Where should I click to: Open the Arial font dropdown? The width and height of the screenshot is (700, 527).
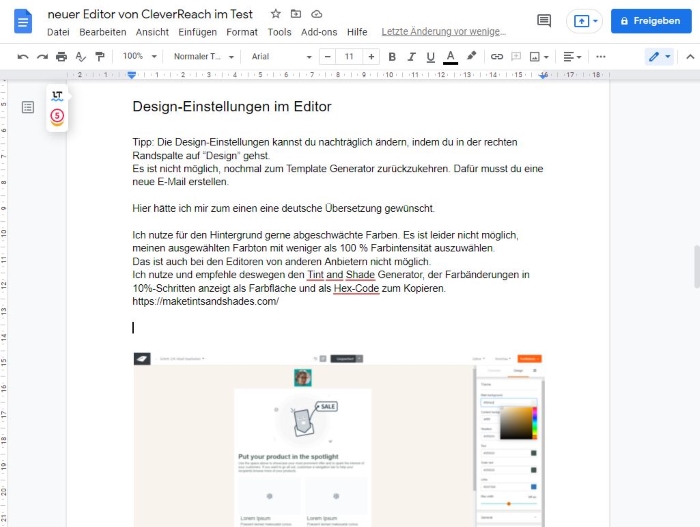[281, 57]
